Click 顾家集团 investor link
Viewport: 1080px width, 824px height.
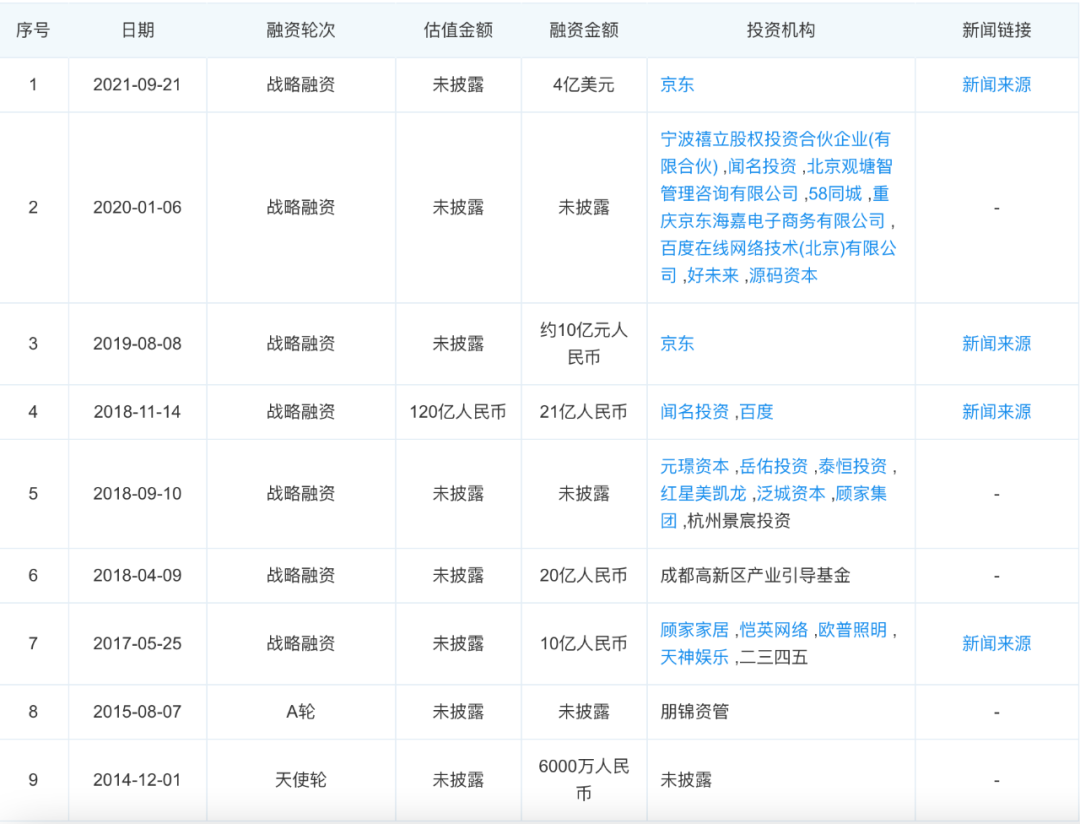861,493
